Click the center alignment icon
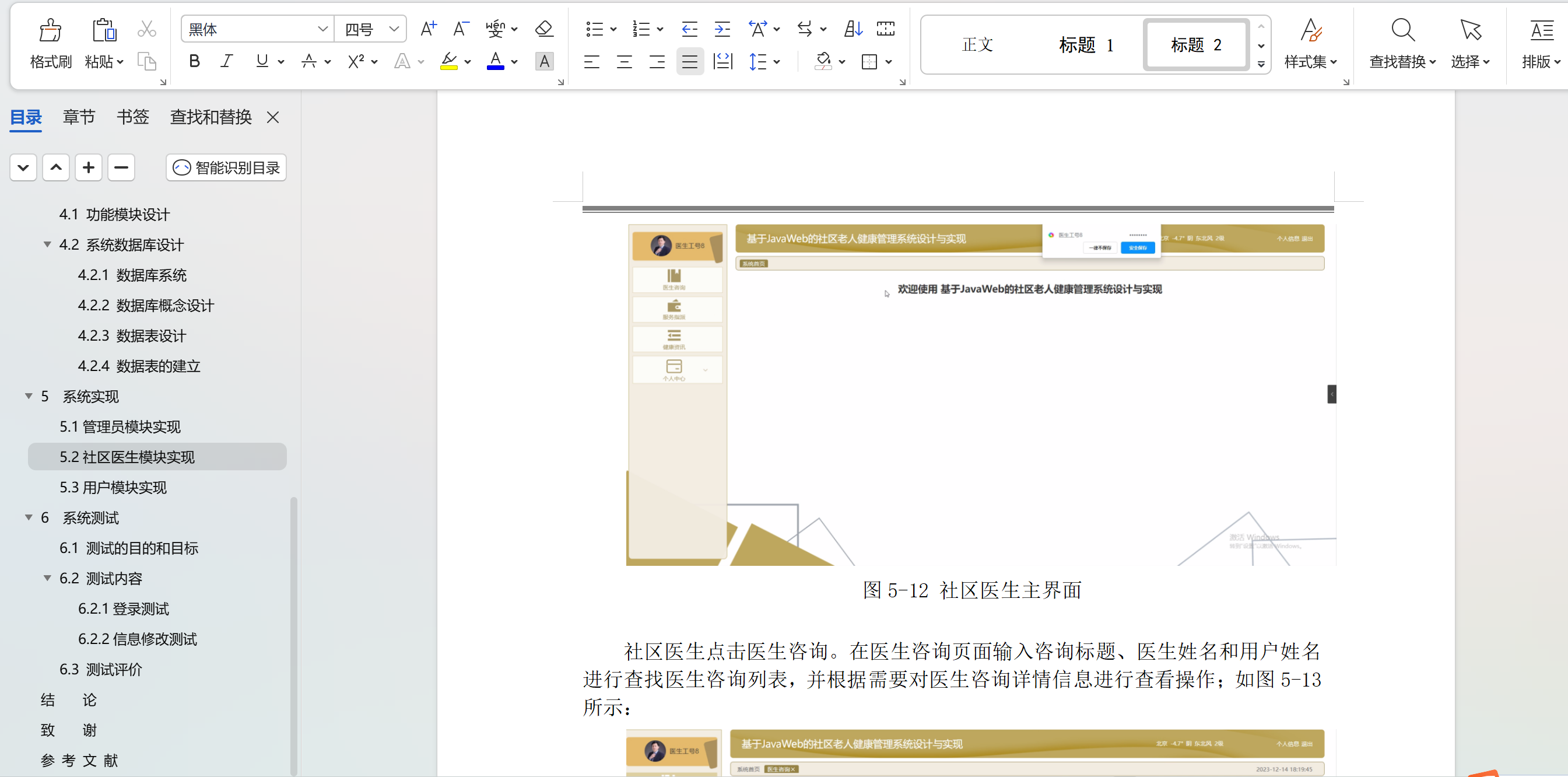The width and height of the screenshot is (1568, 777). (624, 61)
